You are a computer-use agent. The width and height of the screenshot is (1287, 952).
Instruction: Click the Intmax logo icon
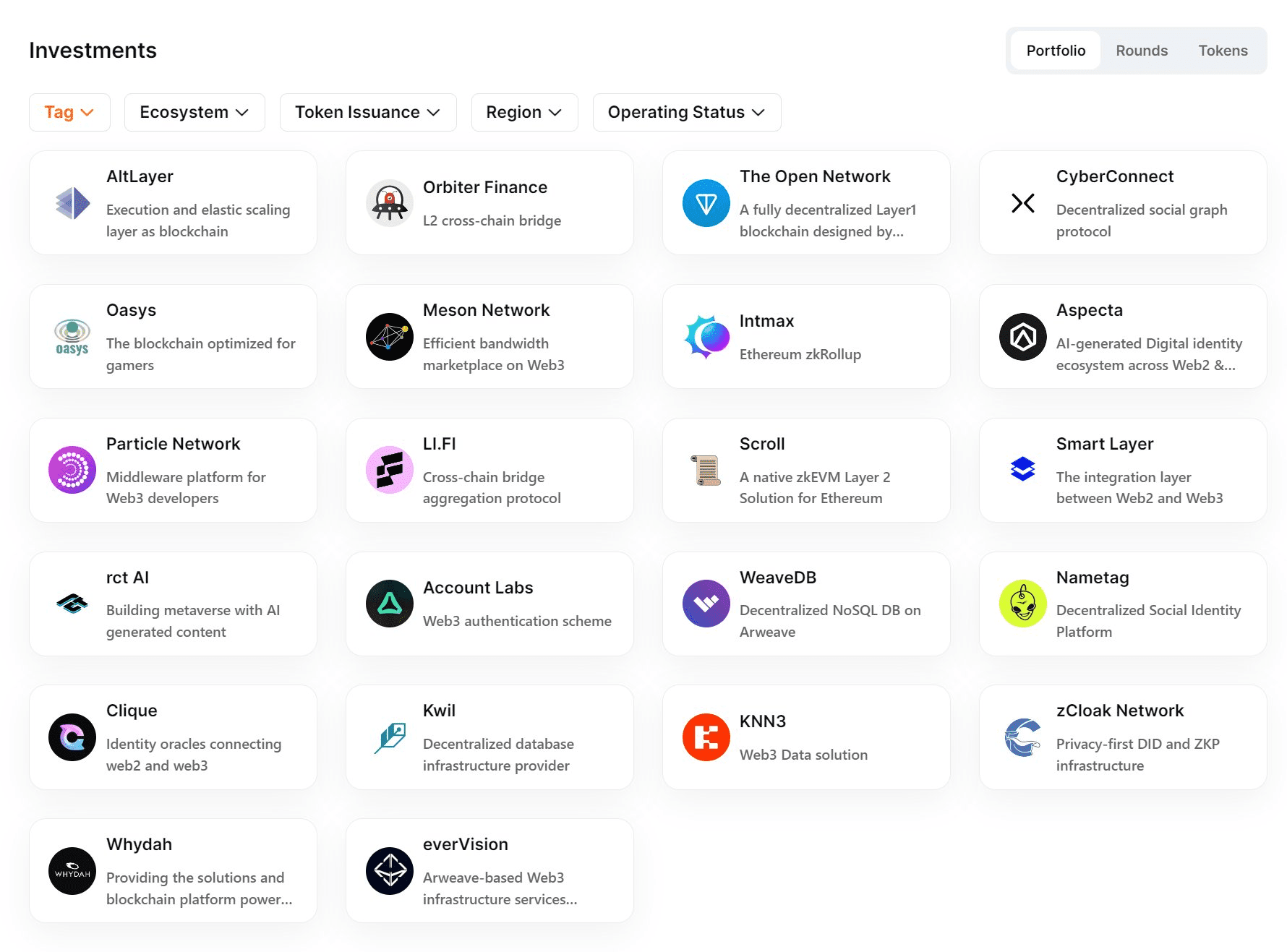tap(706, 337)
